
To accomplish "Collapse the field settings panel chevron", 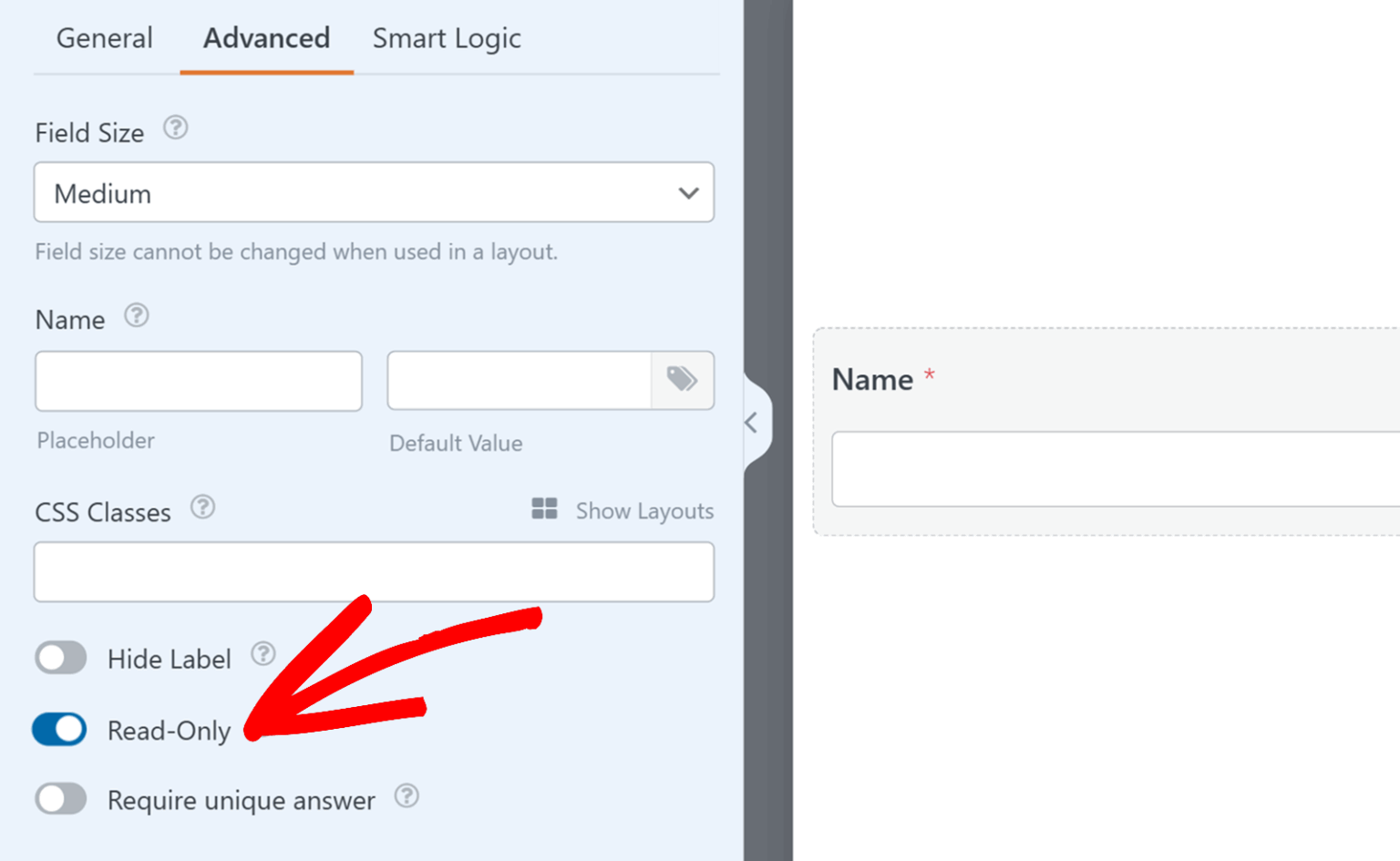I will [753, 422].
